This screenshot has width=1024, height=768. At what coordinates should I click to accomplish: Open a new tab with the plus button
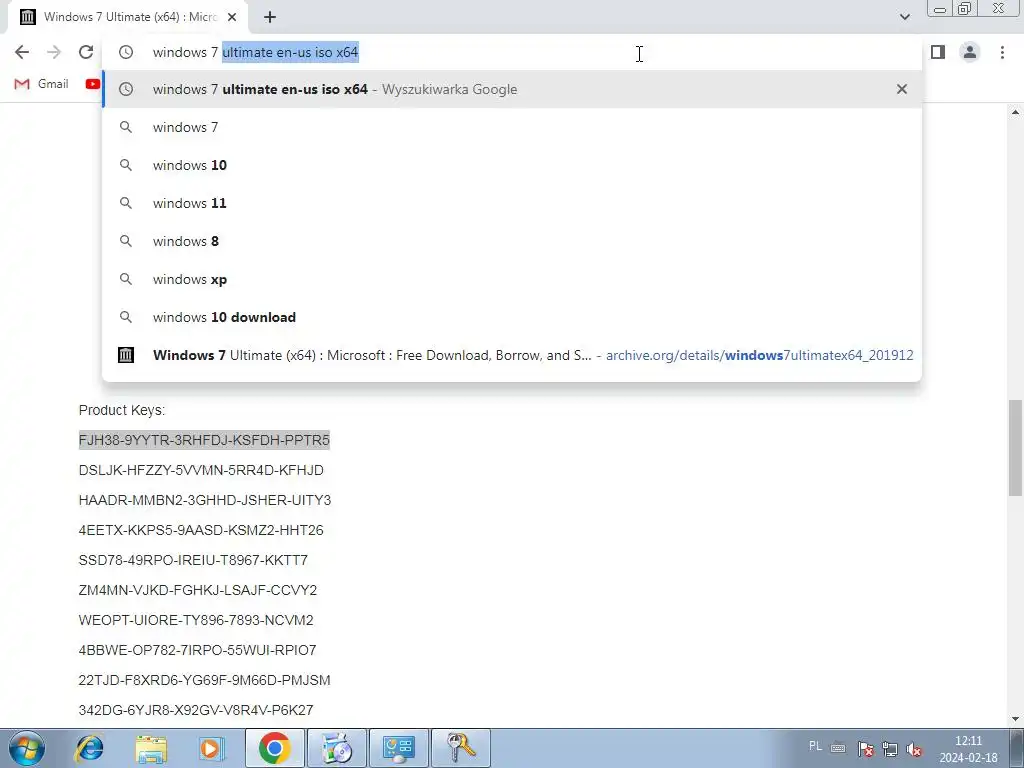click(x=270, y=18)
